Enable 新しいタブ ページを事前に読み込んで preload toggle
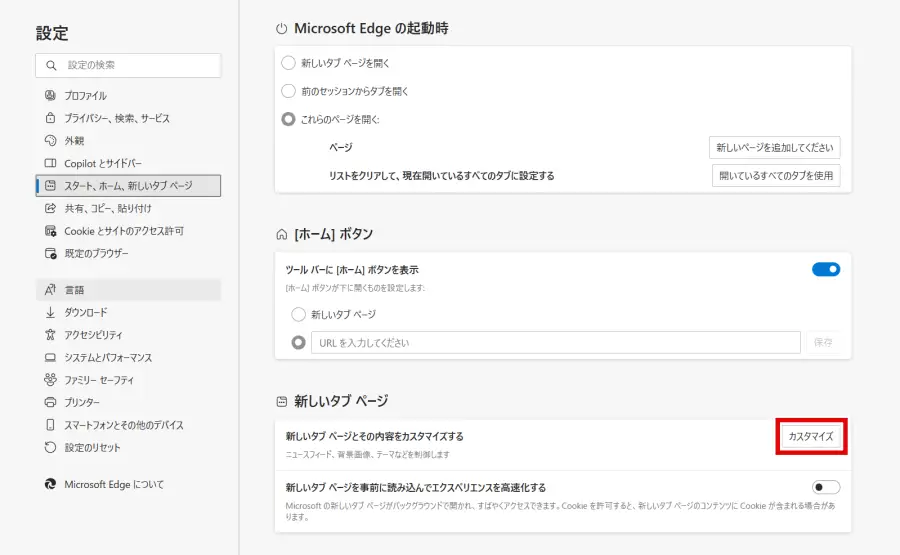 pyautogui.click(x=826, y=487)
